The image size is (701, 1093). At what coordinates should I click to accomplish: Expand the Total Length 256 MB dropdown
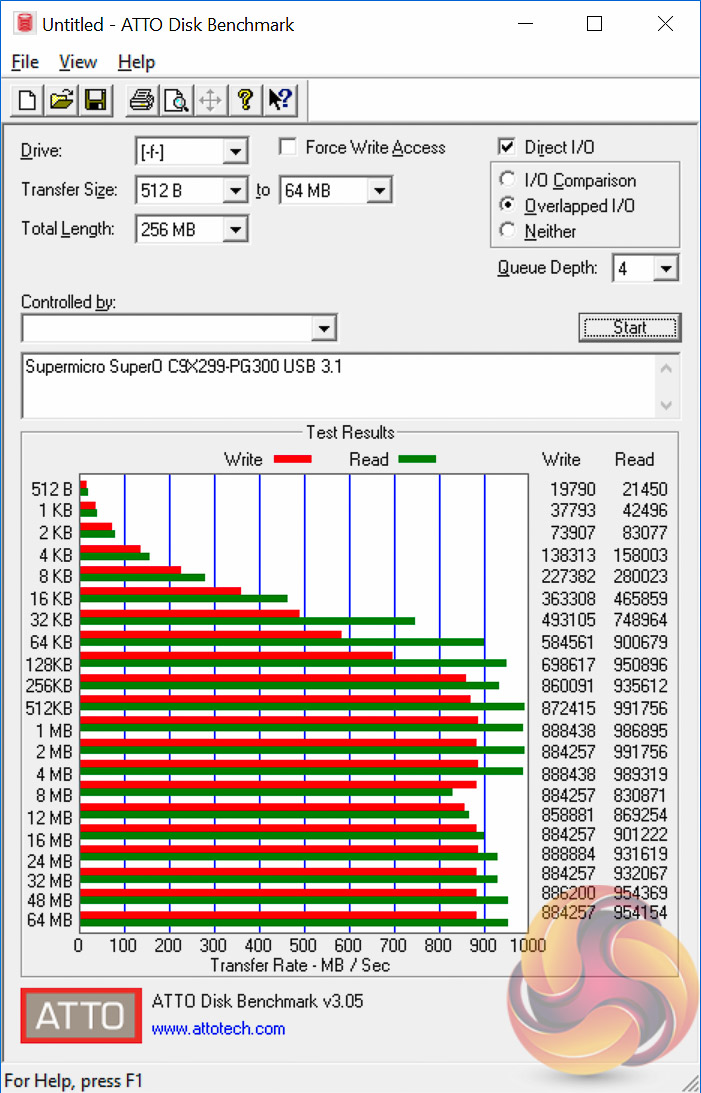pos(236,229)
